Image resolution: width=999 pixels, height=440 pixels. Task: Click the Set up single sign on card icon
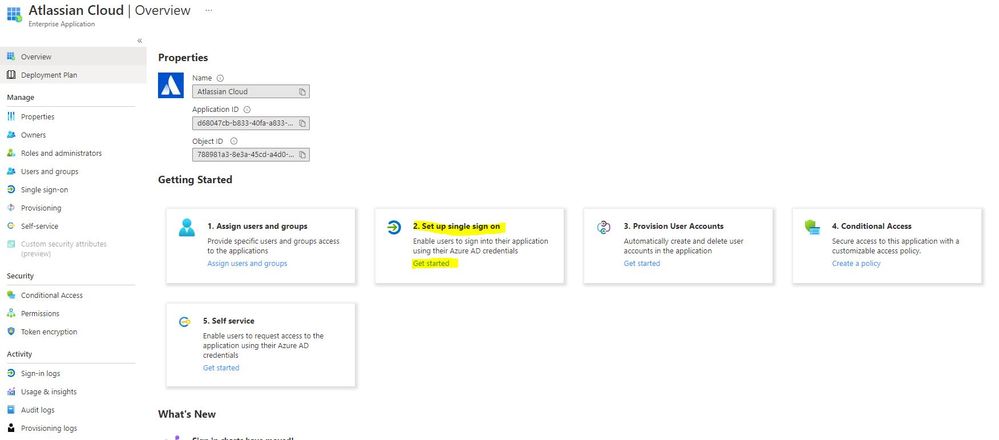coord(394,227)
